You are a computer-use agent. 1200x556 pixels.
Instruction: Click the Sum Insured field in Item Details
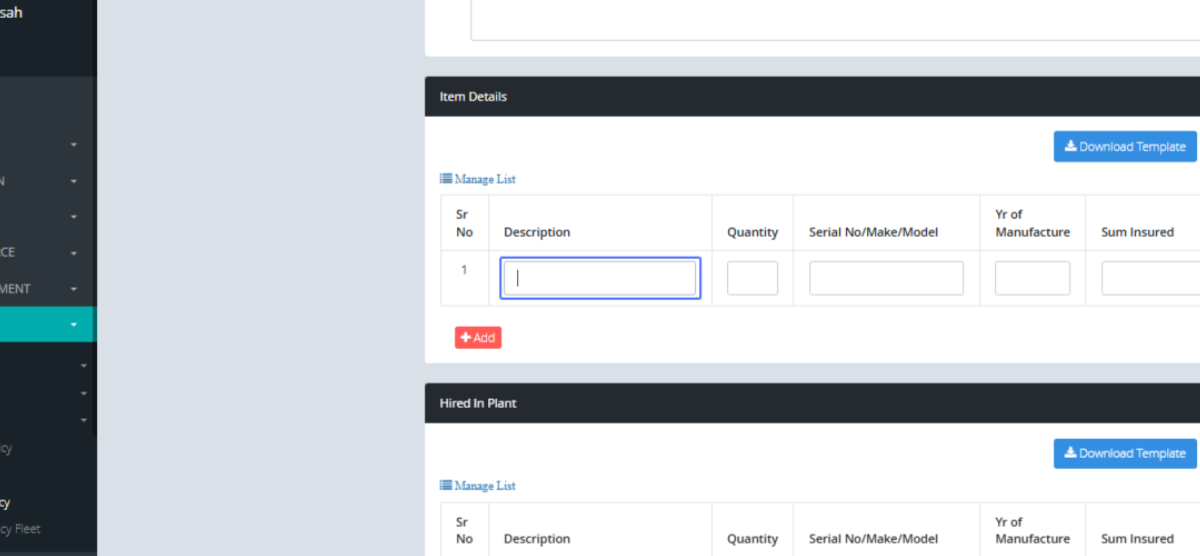(1150, 278)
